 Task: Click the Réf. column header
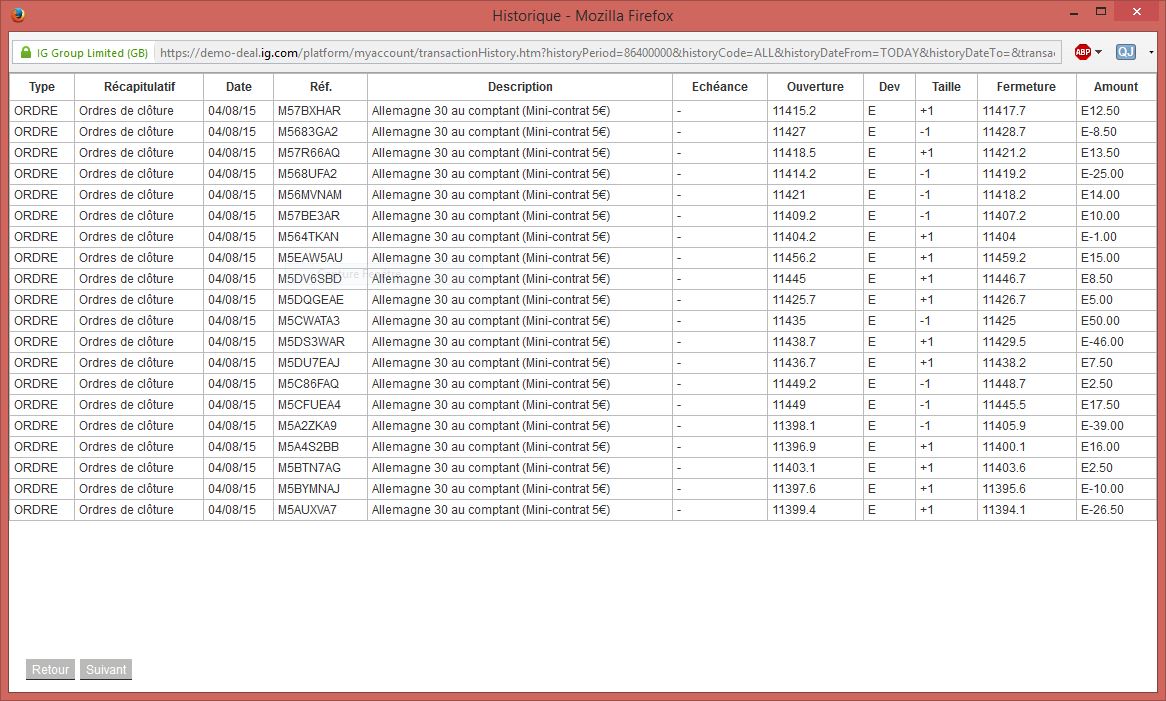[321, 87]
